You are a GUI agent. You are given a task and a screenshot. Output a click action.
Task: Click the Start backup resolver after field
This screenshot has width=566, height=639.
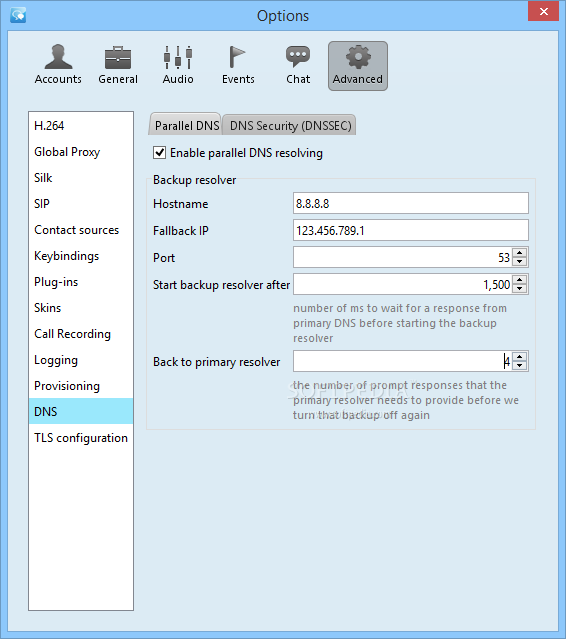(402, 284)
